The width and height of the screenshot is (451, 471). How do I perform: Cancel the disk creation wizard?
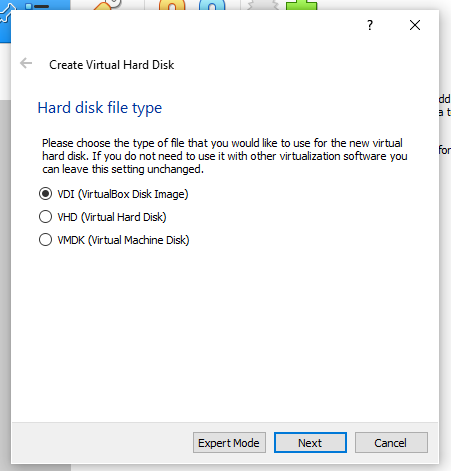(x=391, y=443)
